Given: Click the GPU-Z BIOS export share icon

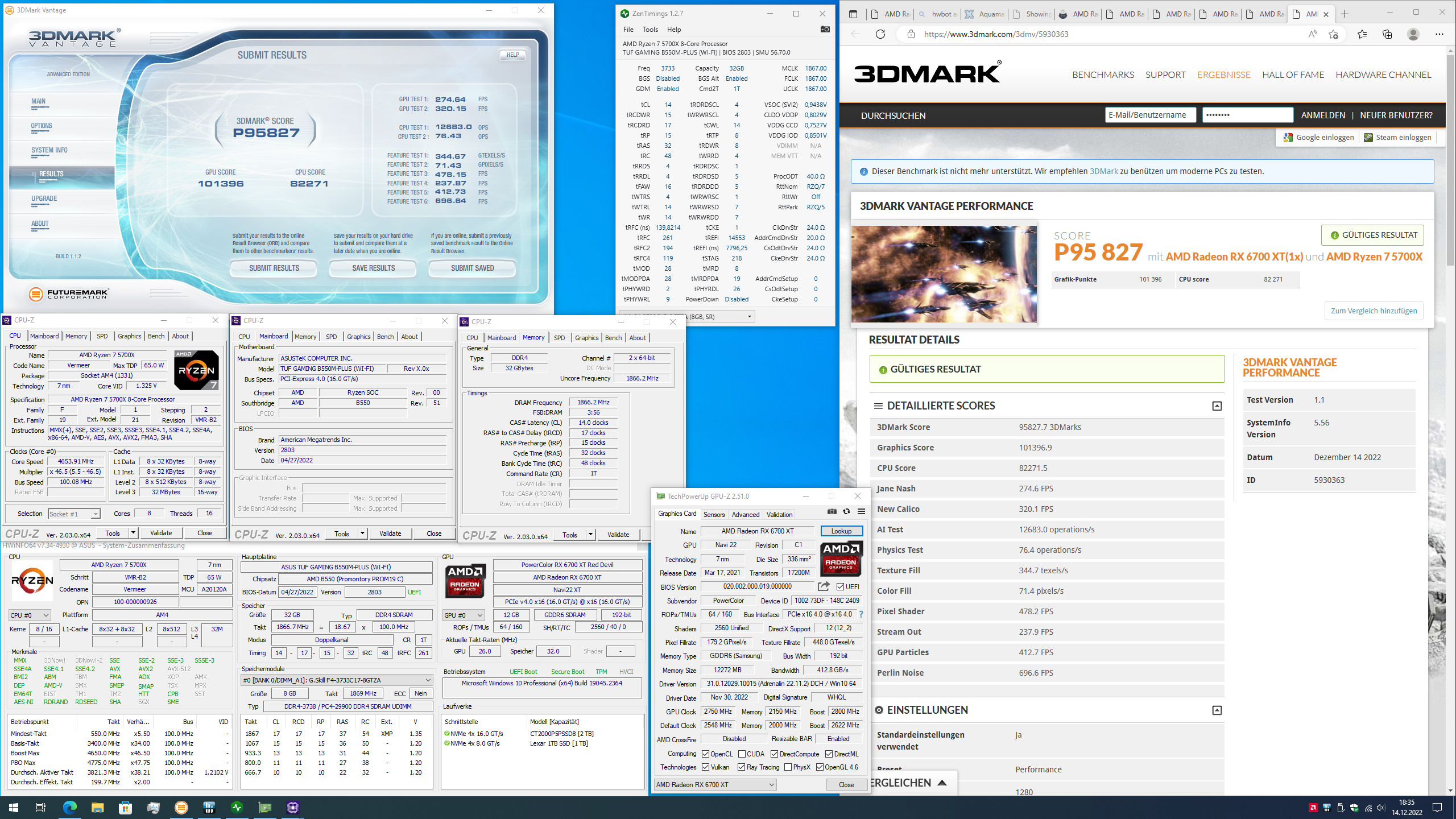Looking at the screenshot, I should tap(824, 586).
